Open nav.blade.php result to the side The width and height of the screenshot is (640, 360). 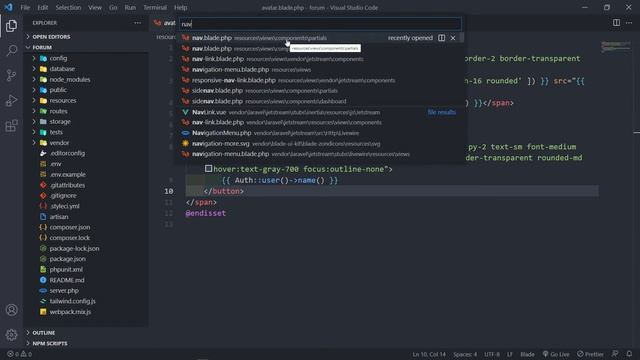[x=441, y=38]
